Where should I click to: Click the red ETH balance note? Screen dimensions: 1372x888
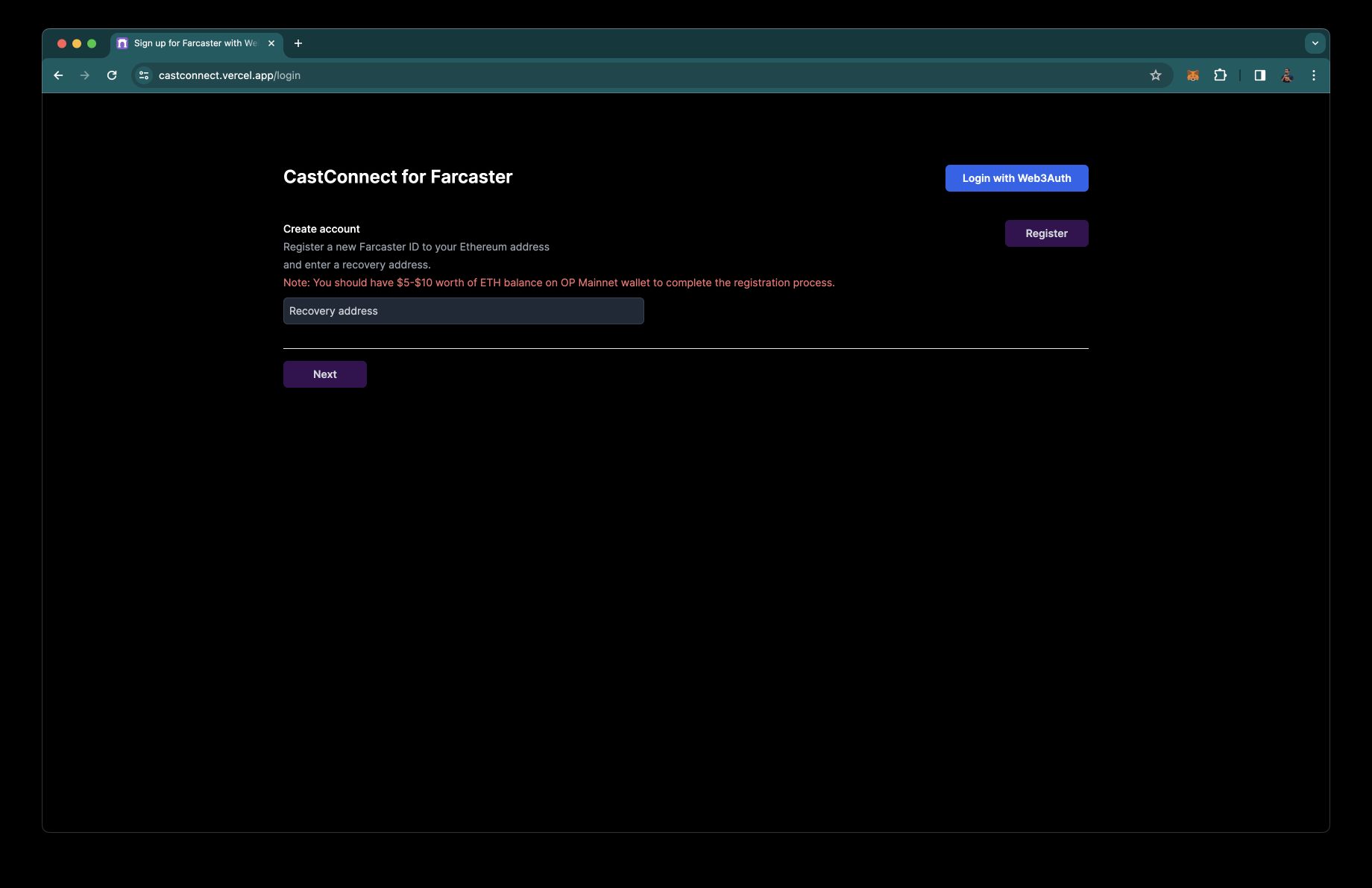(559, 283)
